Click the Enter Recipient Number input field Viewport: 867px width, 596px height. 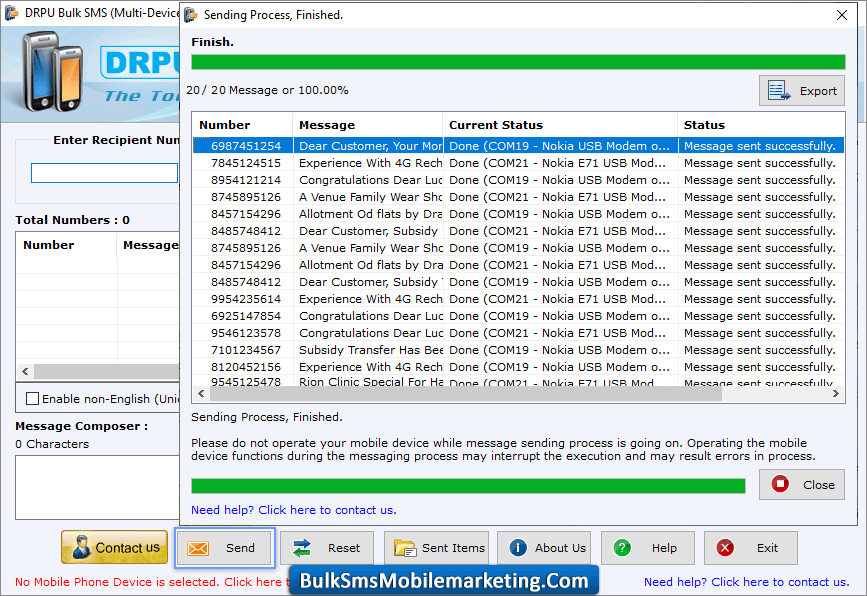[x=105, y=173]
